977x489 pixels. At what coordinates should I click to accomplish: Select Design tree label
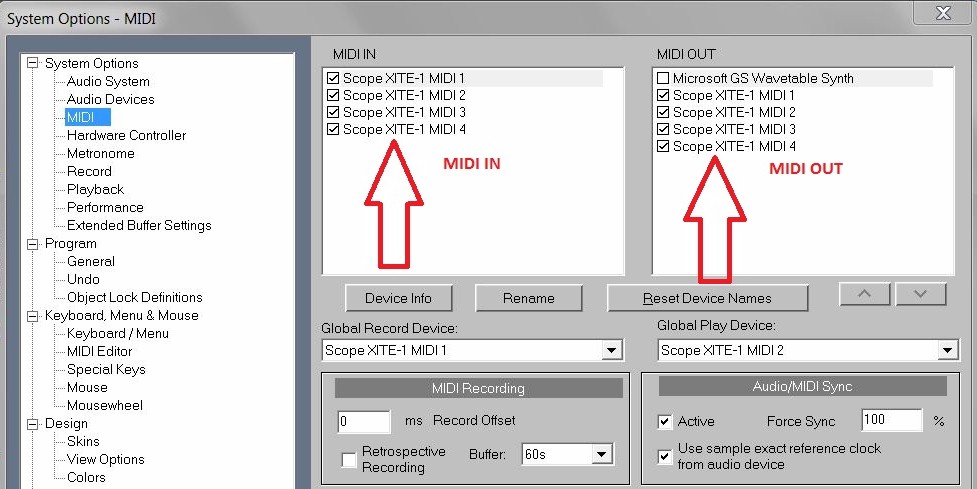[66, 424]
